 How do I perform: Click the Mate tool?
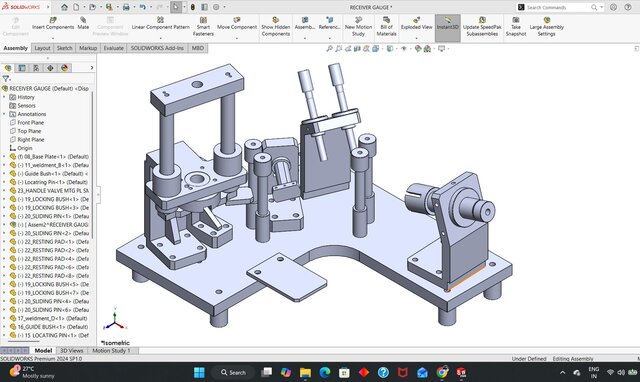coord(83,23)
